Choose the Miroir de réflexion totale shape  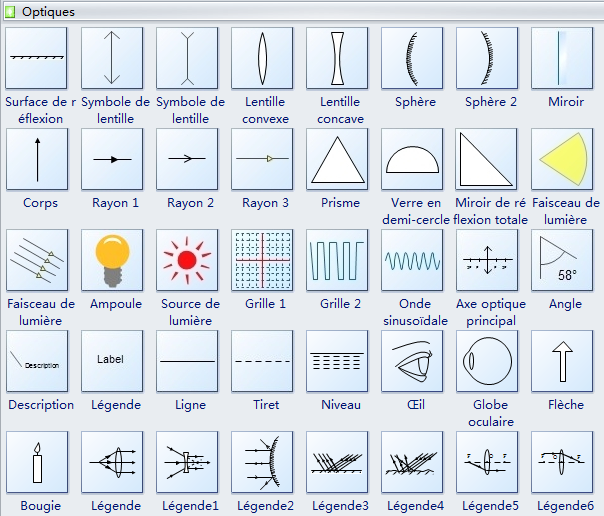(487, 159)
